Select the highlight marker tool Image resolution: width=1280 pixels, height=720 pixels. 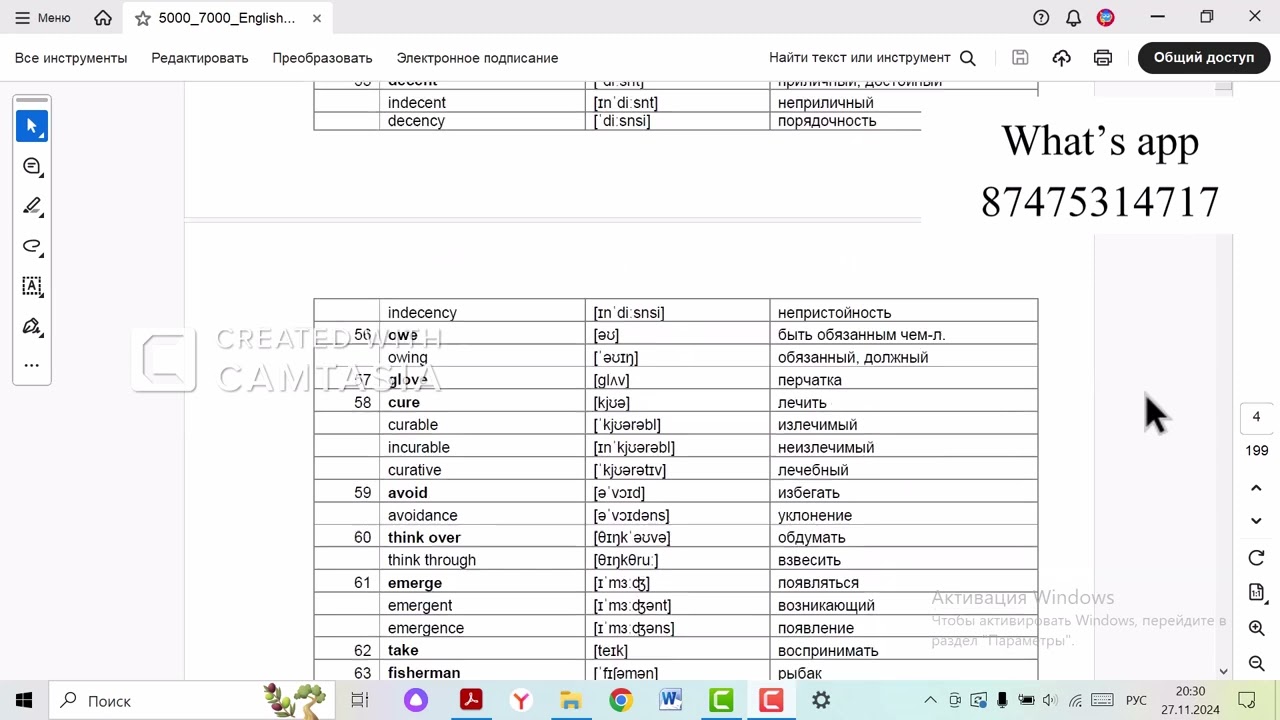pyautogui.click(x=32, y=206)
